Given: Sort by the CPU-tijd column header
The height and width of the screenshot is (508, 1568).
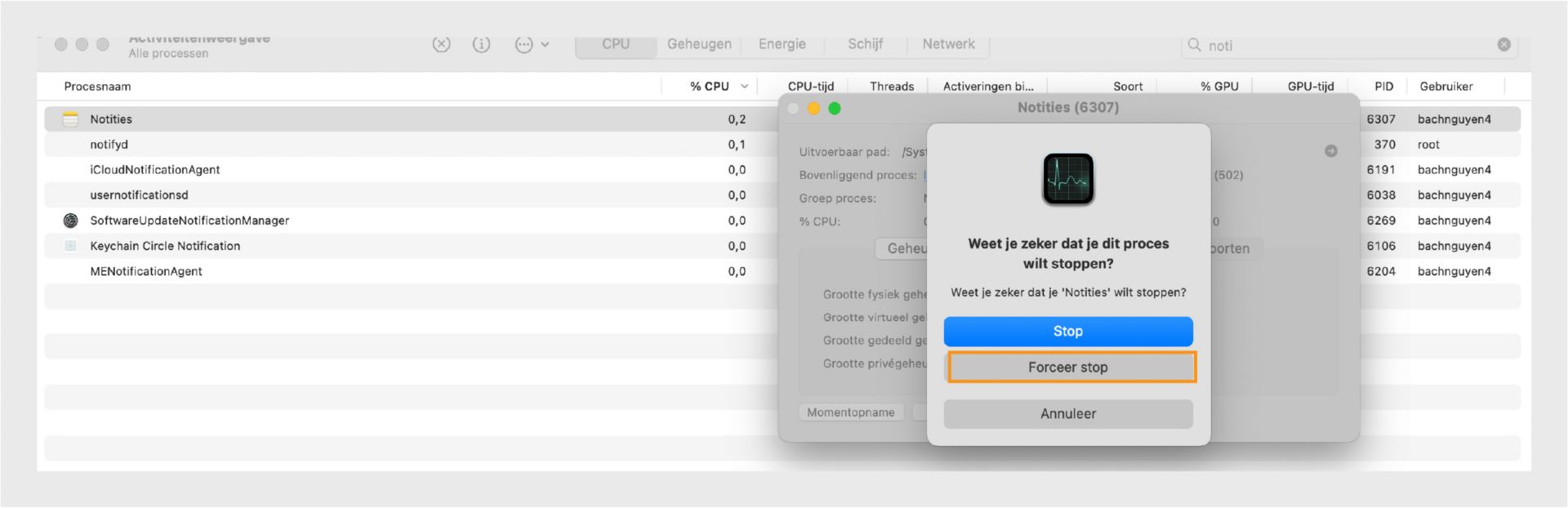Looking at the screenshot, I should (810, 87).
